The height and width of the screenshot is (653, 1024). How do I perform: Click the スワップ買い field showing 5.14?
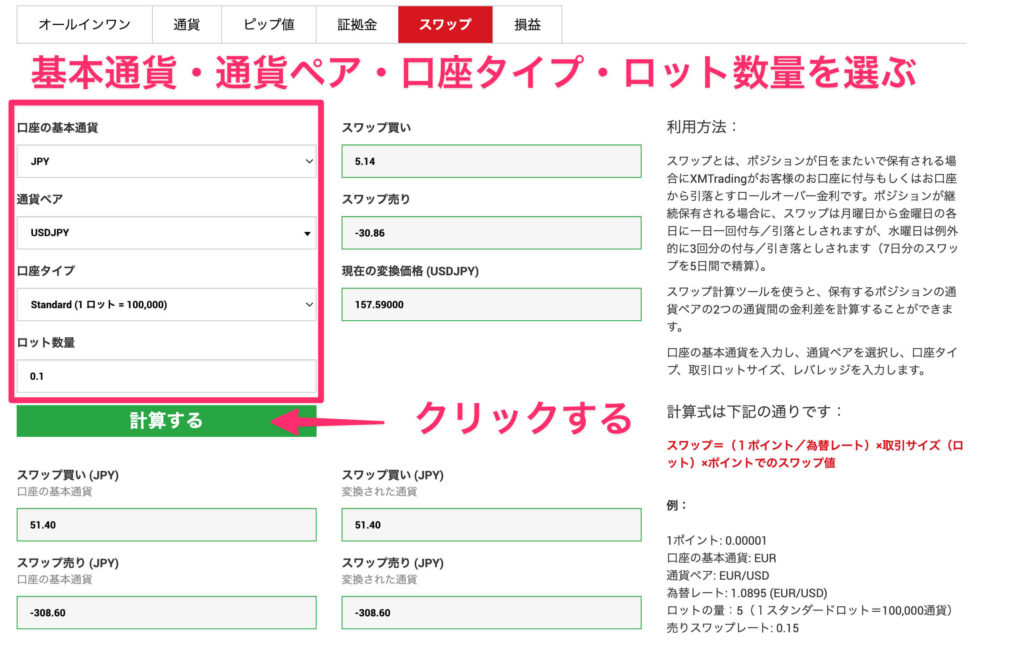pyautogui.click(x=491, y=160)
